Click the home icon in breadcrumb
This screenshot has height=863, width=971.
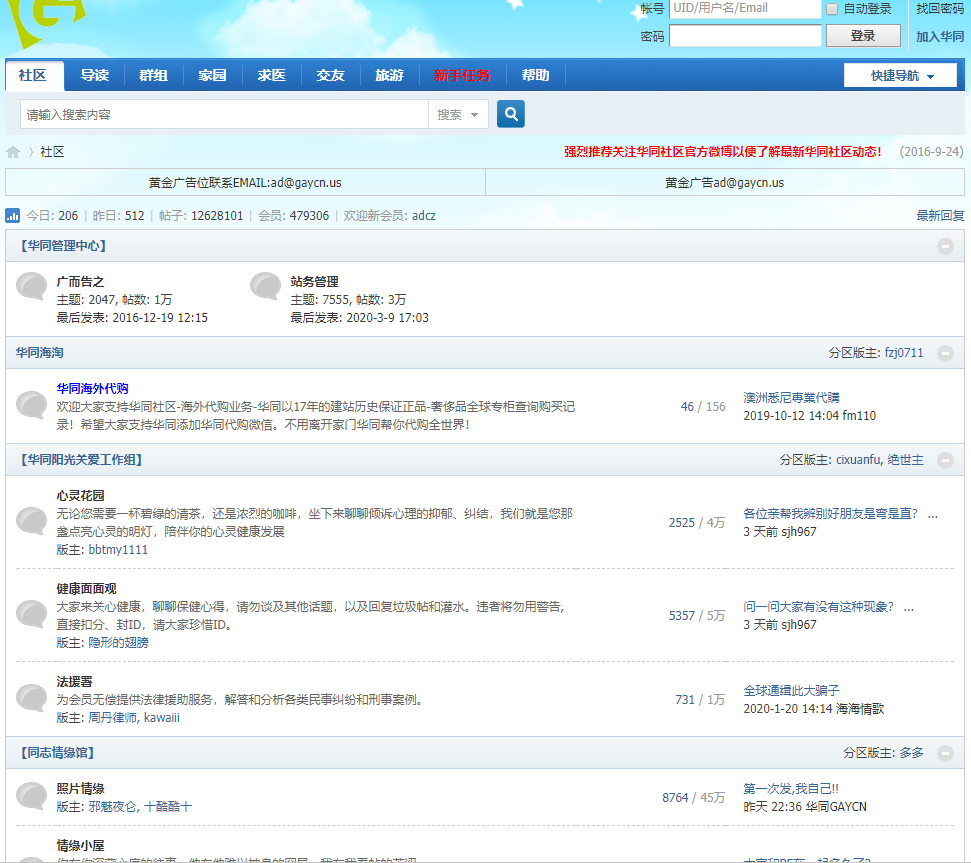pos(13,152)
